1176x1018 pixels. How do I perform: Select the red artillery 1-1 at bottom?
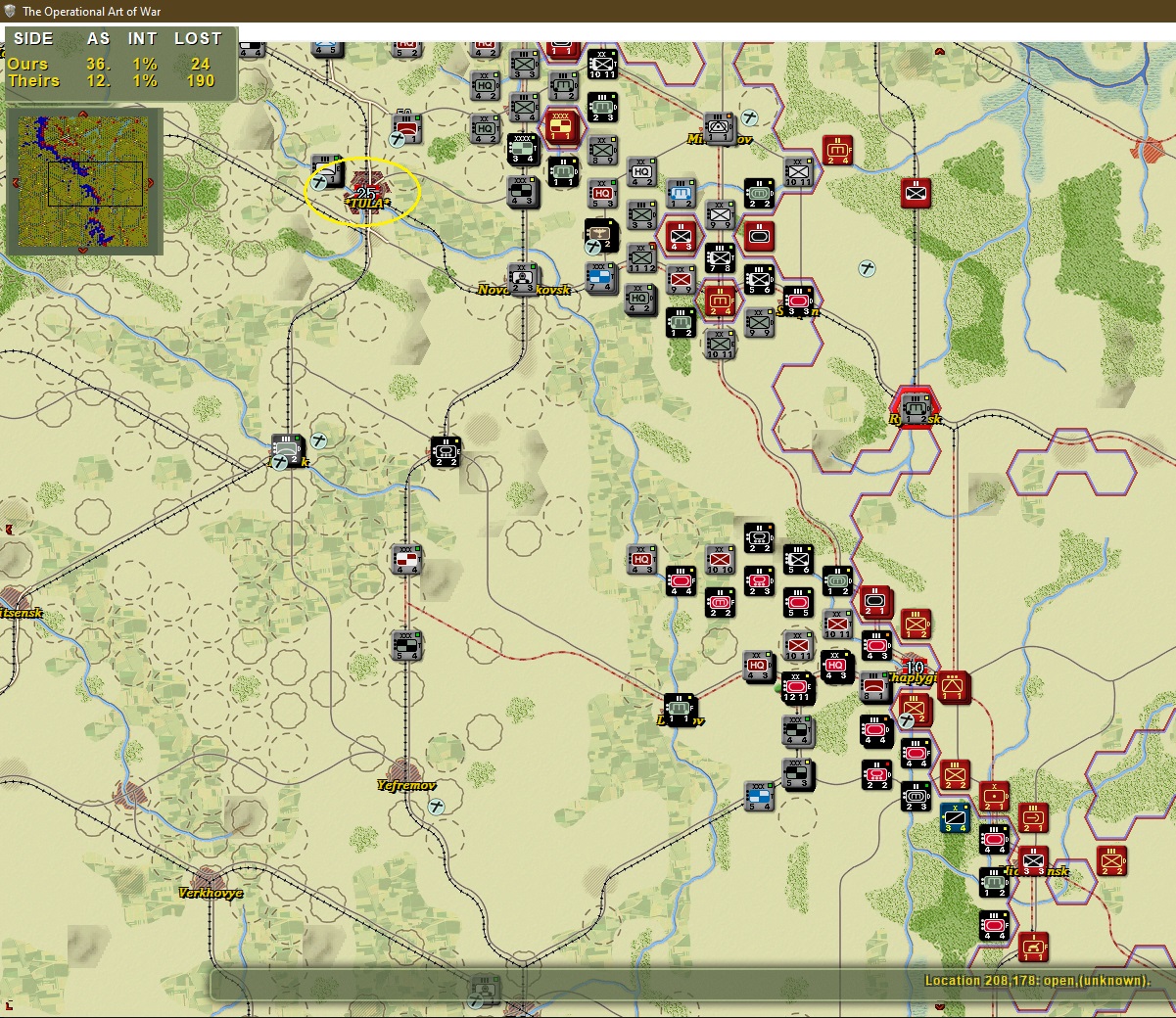(x=1033, y=948)
